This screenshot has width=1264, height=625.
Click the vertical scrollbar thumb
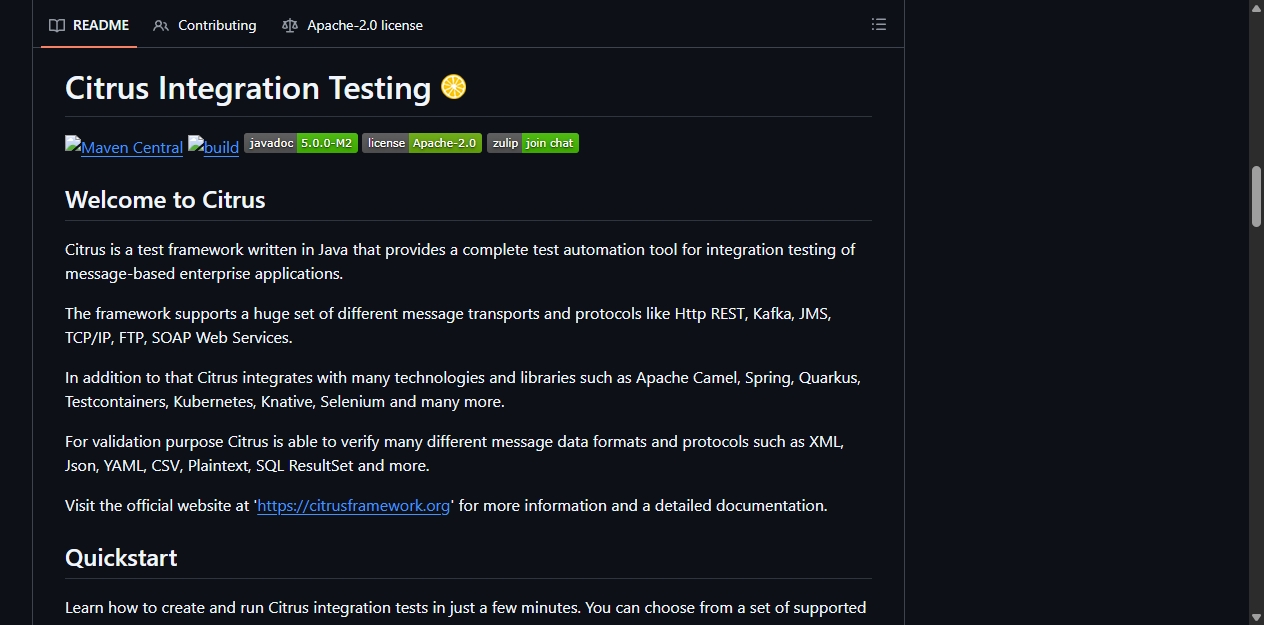pos(1256,197)
